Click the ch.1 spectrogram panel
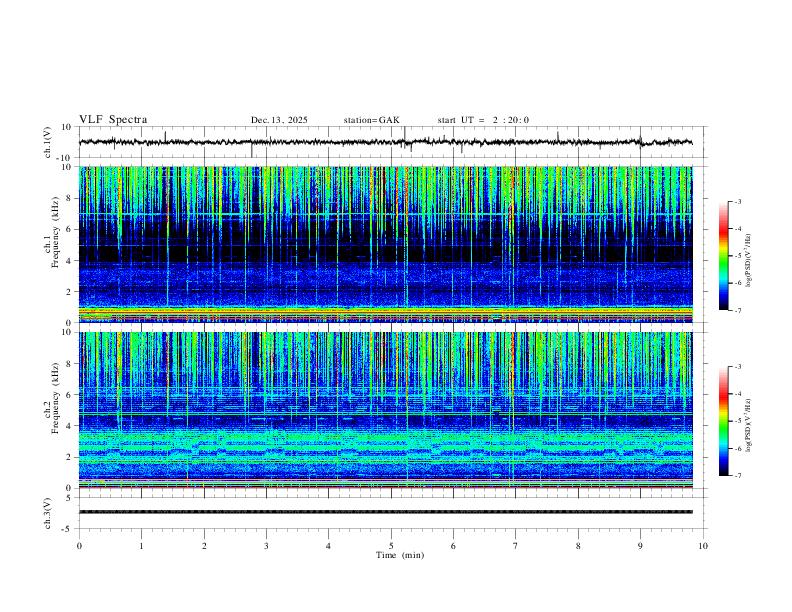The width and height of the screenshot is (792, 612). click(x=385, y=244)
